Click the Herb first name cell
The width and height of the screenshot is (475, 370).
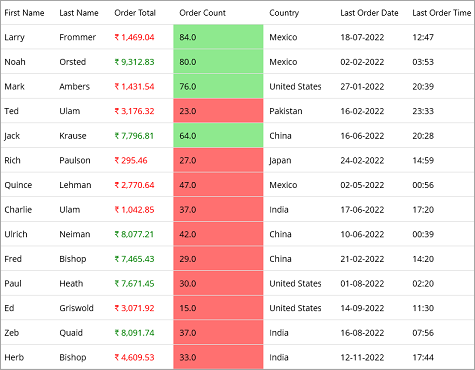[14, 357]
